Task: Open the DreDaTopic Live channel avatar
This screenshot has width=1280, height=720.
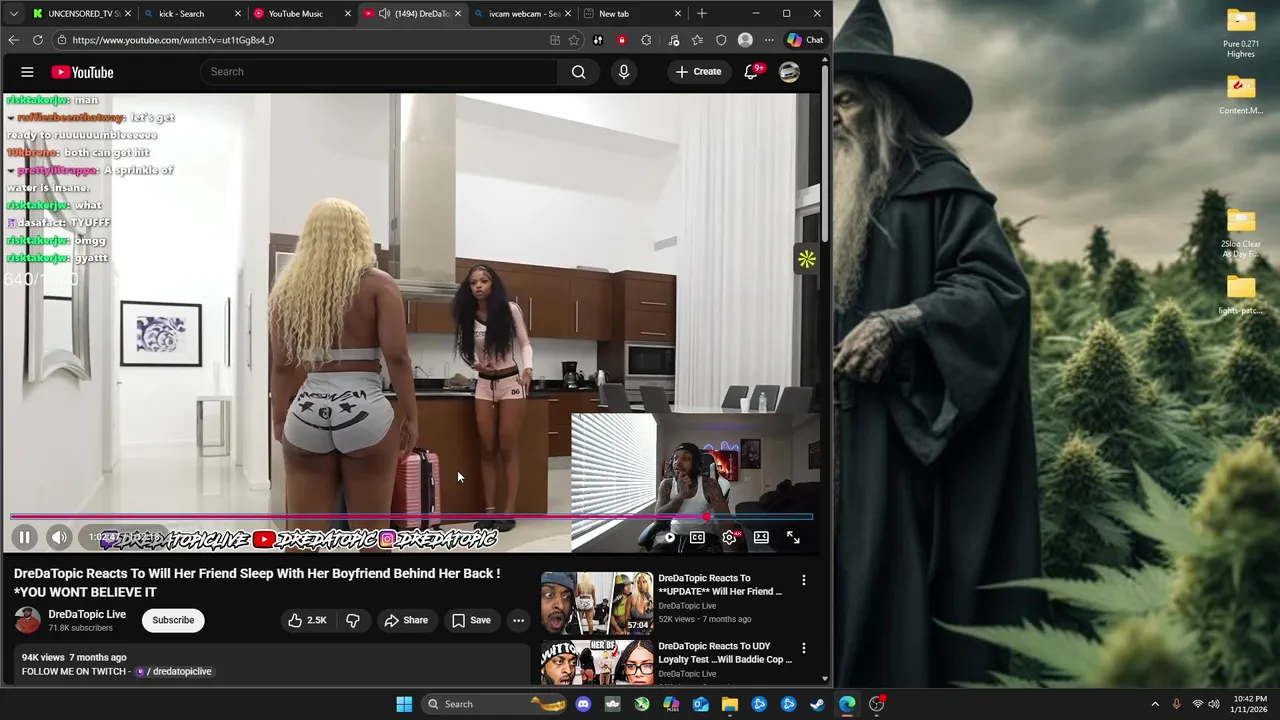Action: pyautogui.click(x=28, y=620)
